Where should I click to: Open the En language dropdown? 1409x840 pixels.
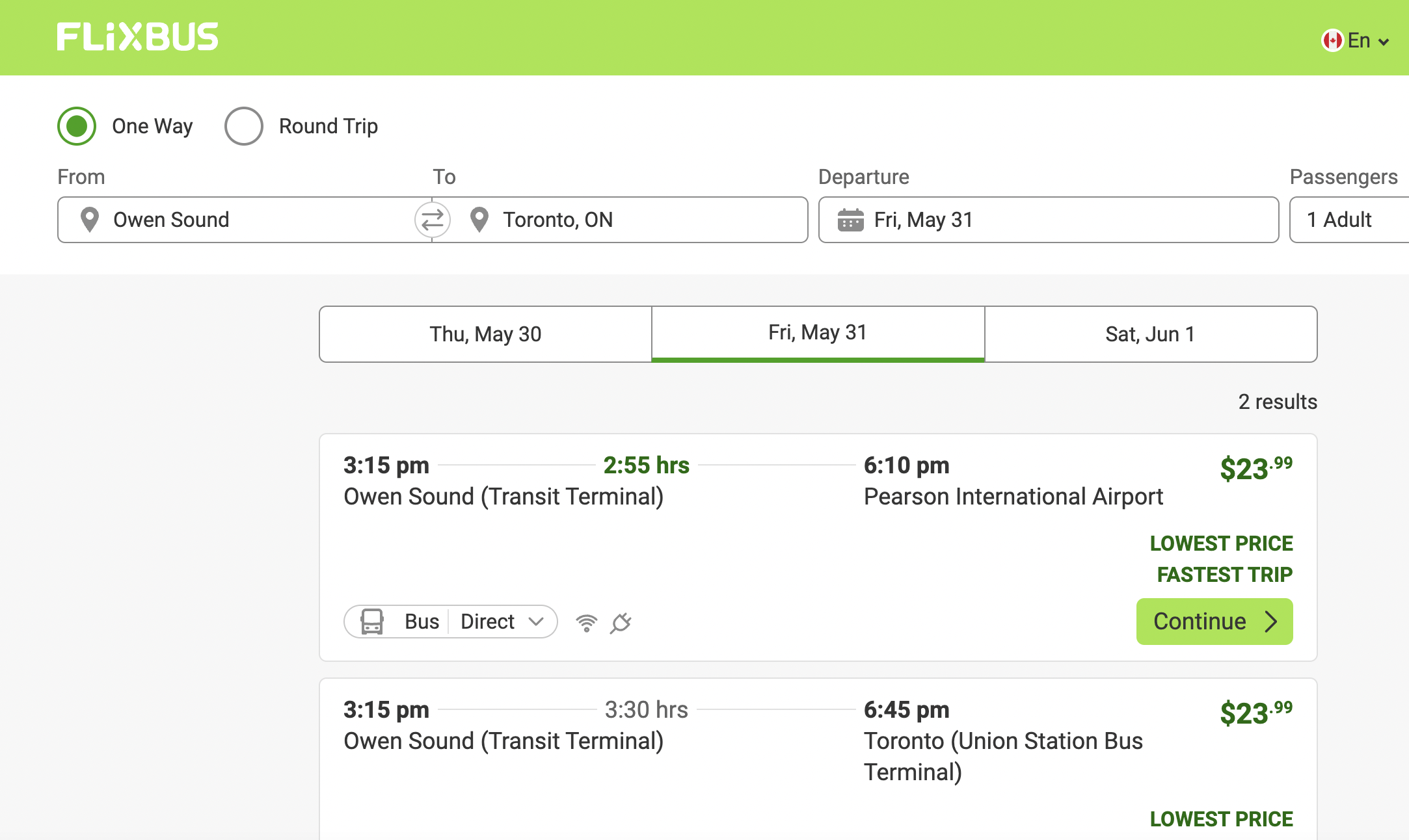1363,40
